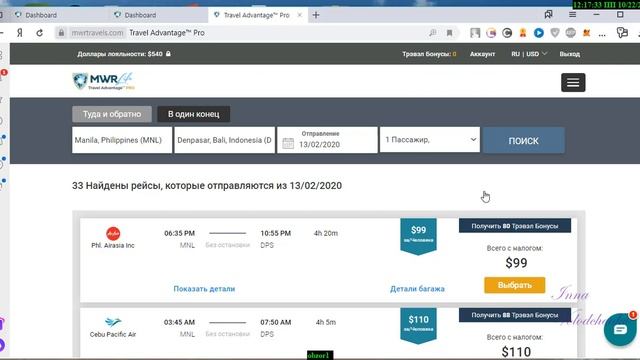
Task: Open departure date calendar icon
Action: (288, 143)
